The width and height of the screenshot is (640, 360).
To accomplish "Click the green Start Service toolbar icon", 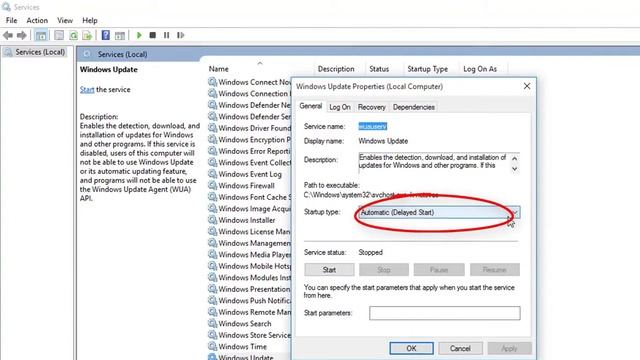I will click(139, 36).
